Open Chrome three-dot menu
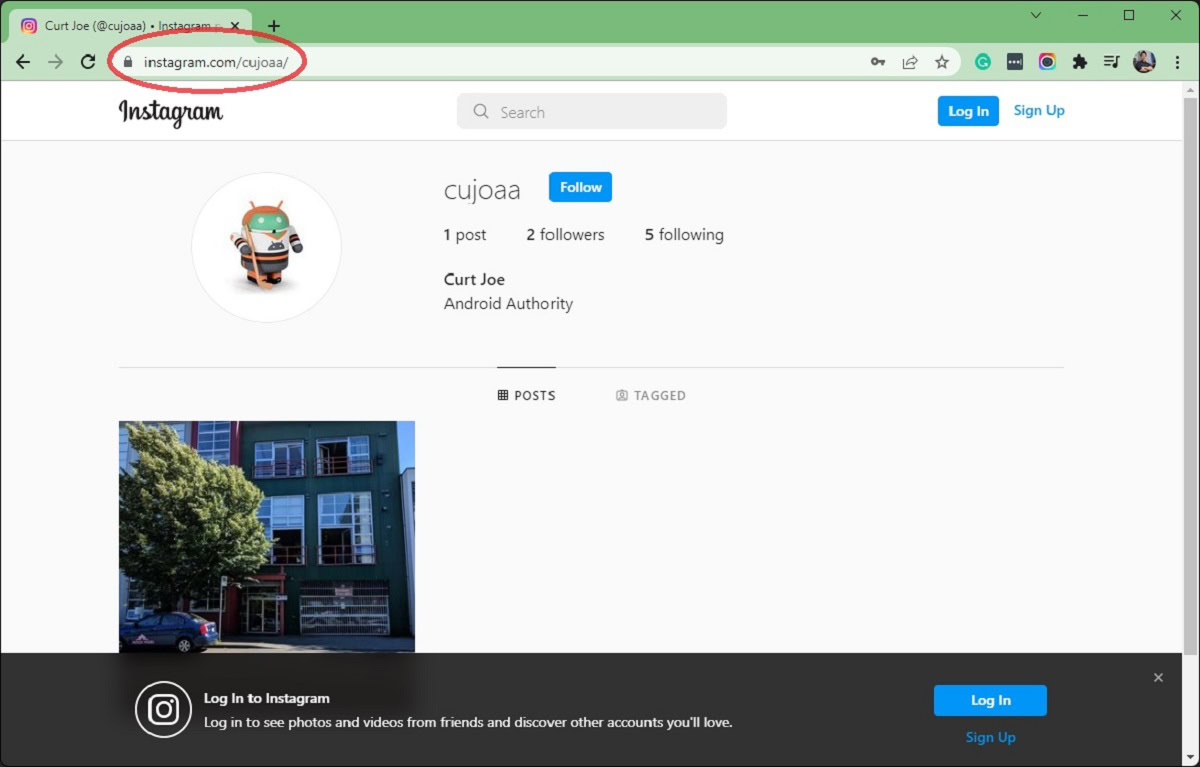This screenshot has height=767, width=1200. (x=1177, y=62)
